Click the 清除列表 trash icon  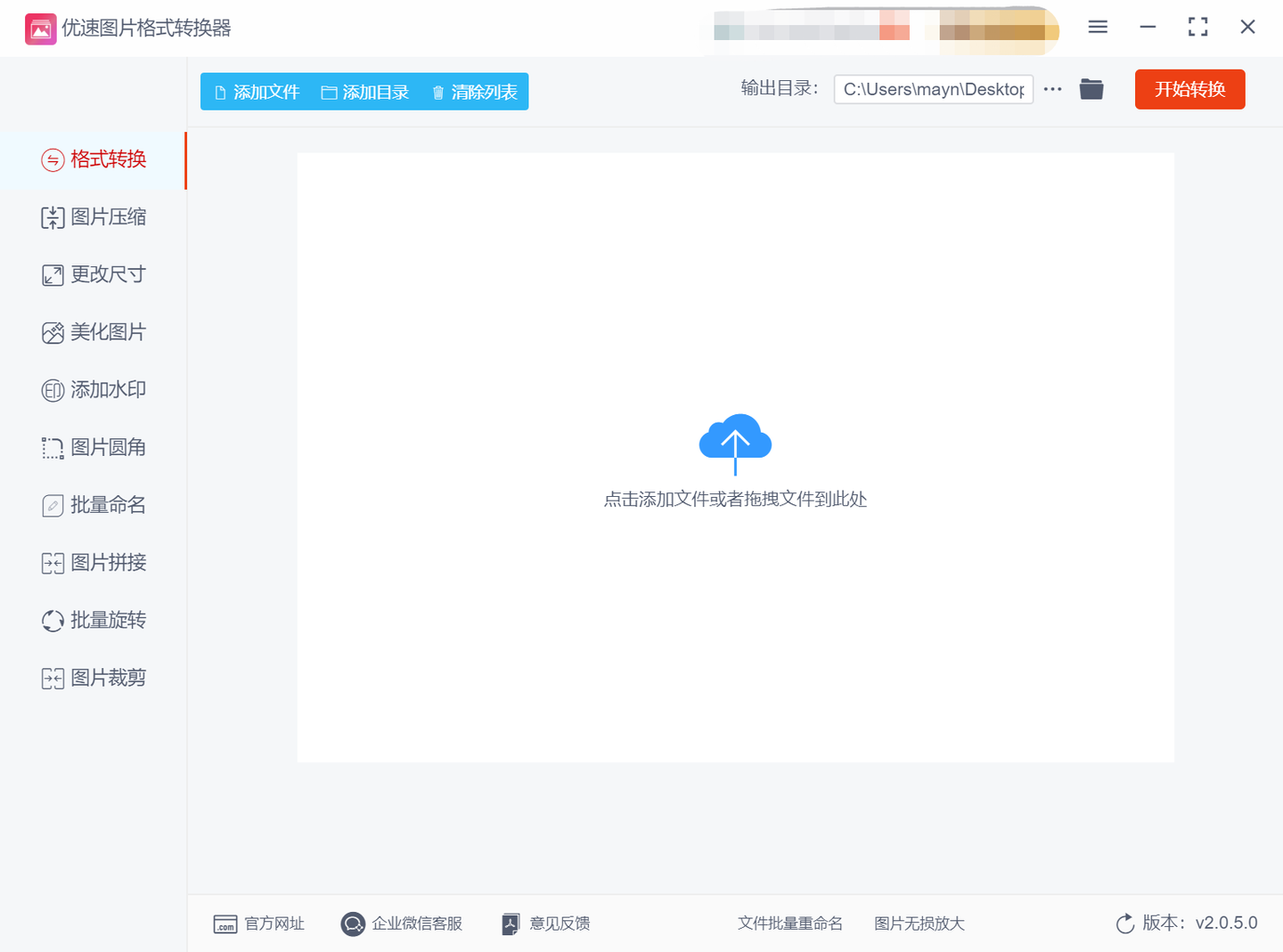437,93
